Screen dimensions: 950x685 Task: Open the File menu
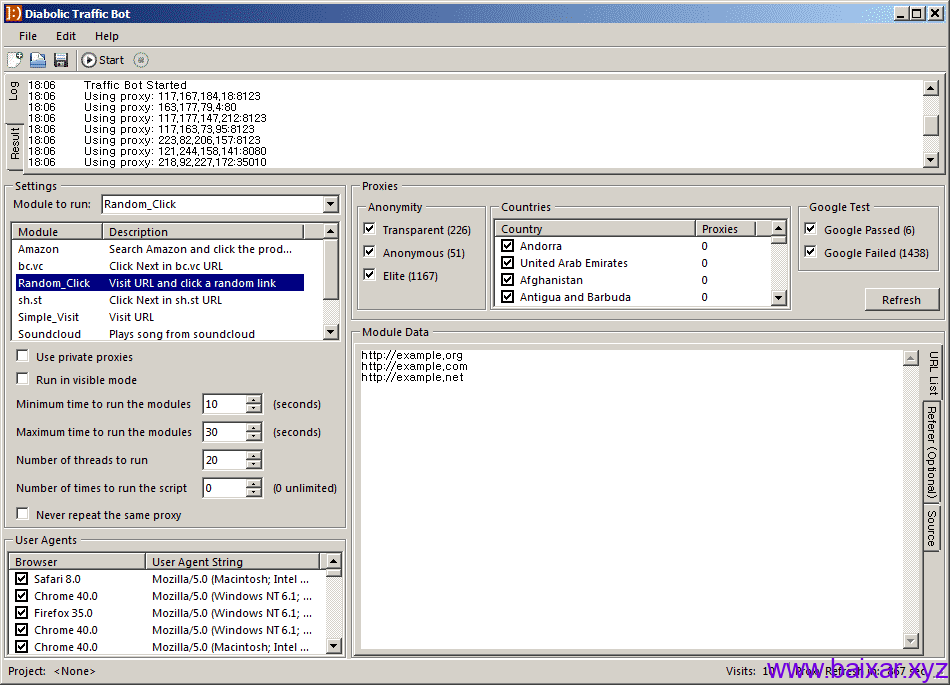point(27,35)
